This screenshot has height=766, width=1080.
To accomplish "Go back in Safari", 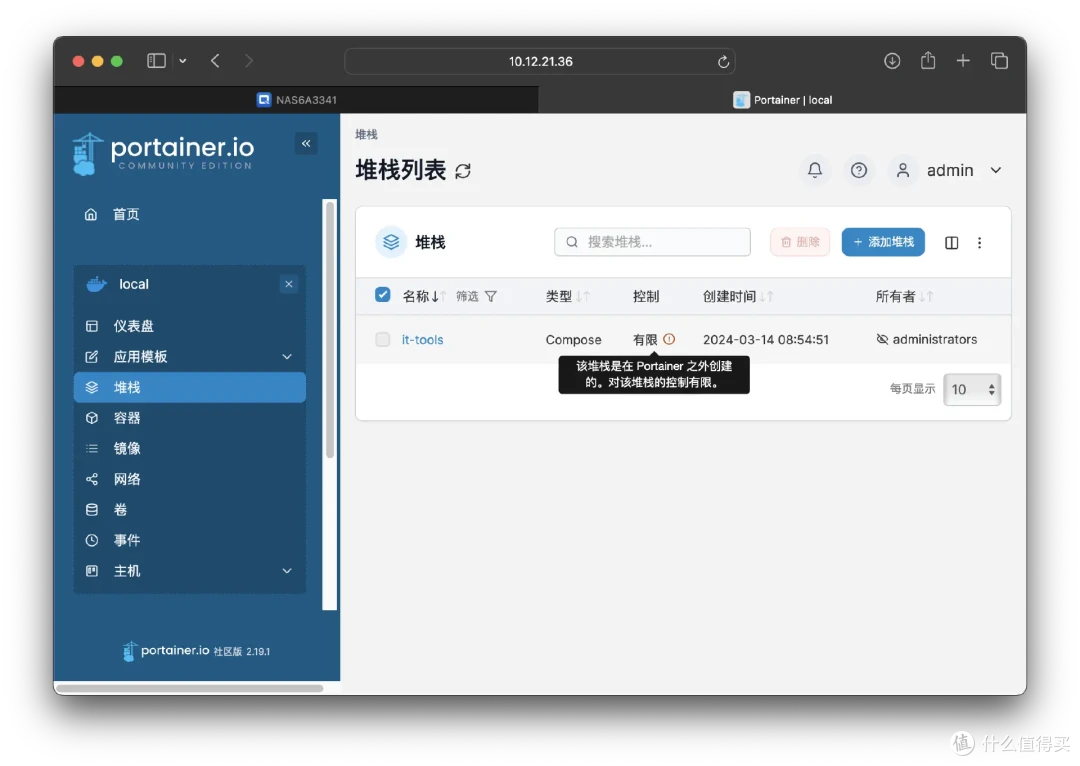I will click(215, 61).
